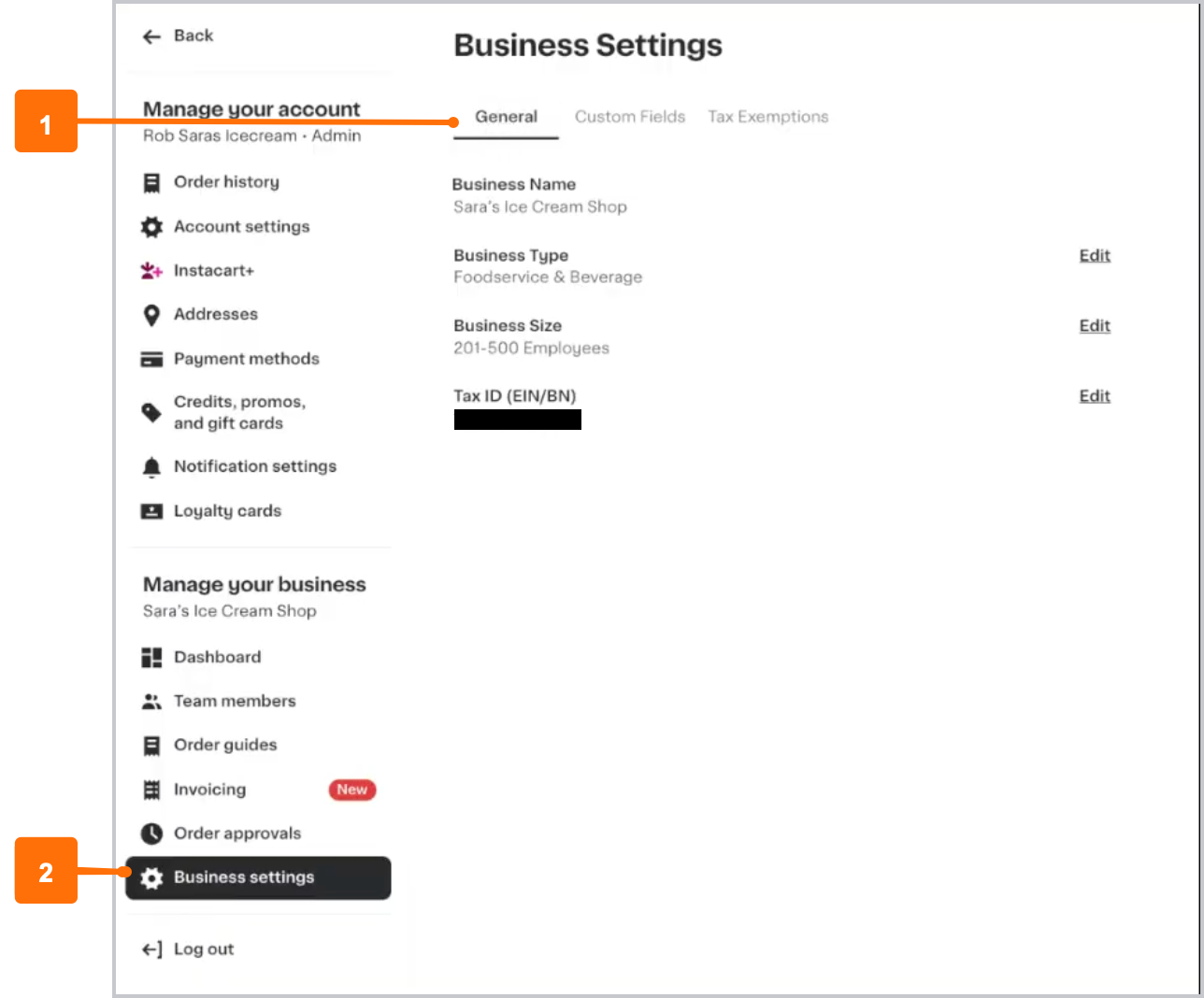Screen dimensions: 1204x998
Task: Open Invoicing via the invoice icon
Action: pyautogui.click(x=151, y=790)
